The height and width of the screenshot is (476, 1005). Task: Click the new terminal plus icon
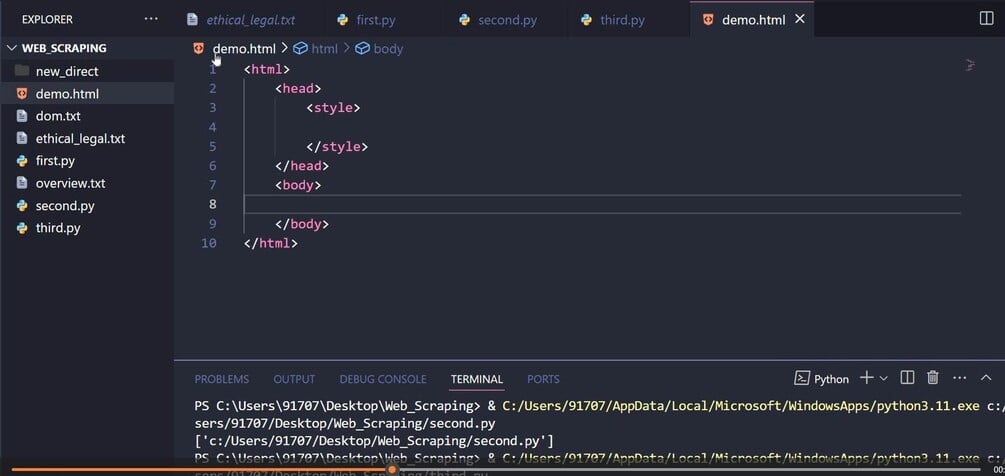click(866, 378)
